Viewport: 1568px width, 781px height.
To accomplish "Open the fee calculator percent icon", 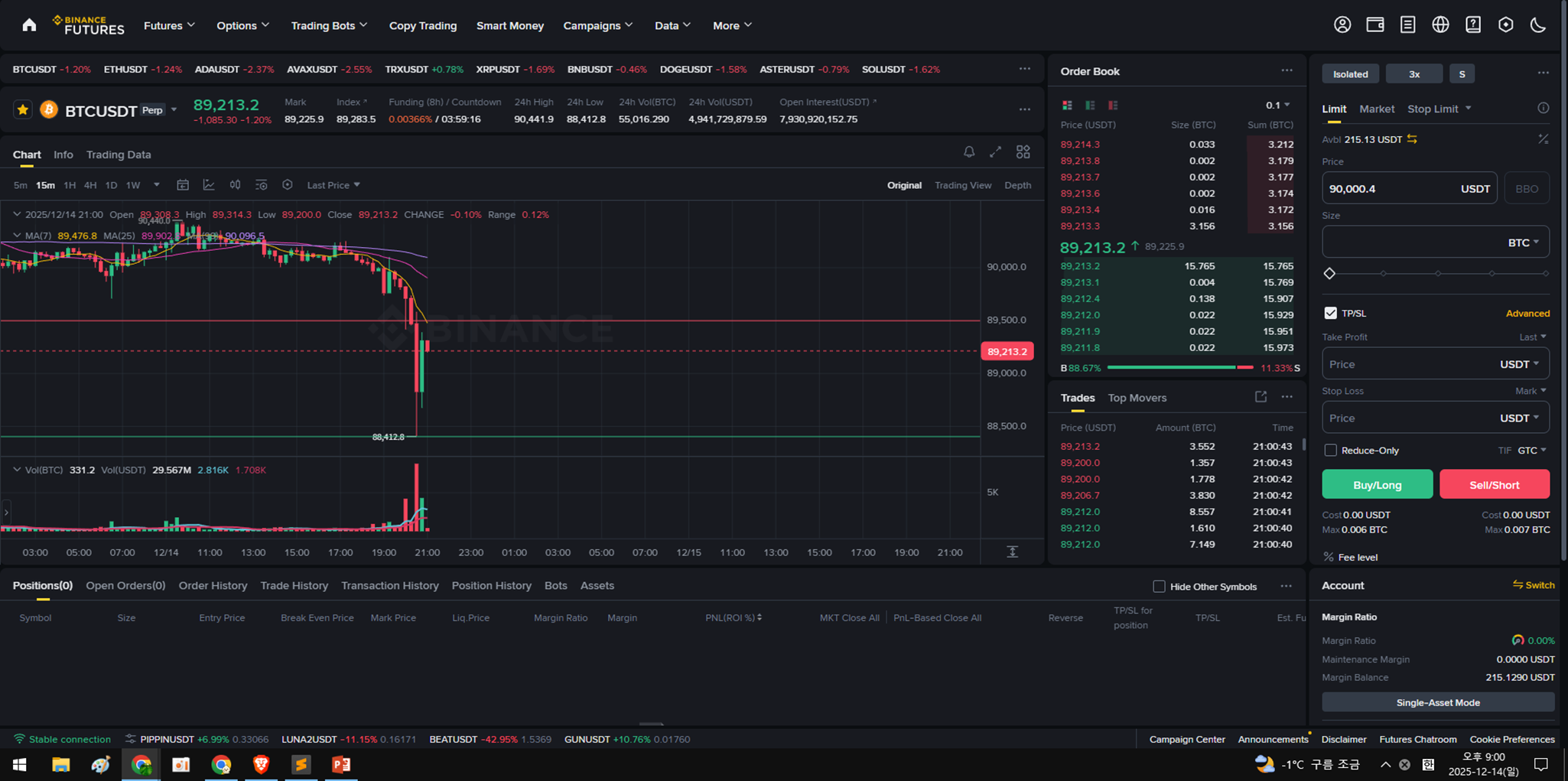I will 1544,139.
